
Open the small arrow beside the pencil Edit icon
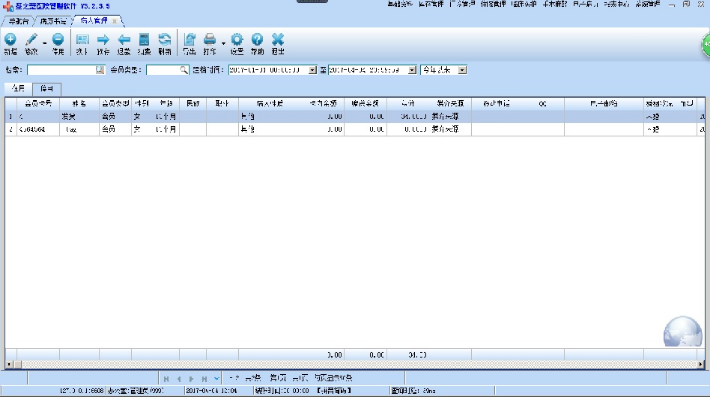click(x=44, y=43)
